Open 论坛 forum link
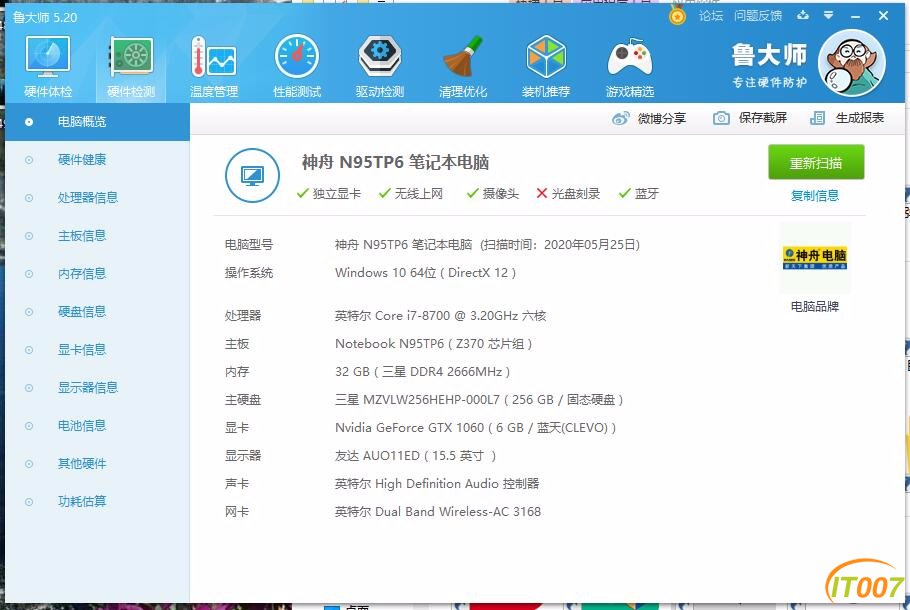Viewport: 910px width, 610px height. coord(711,16)
